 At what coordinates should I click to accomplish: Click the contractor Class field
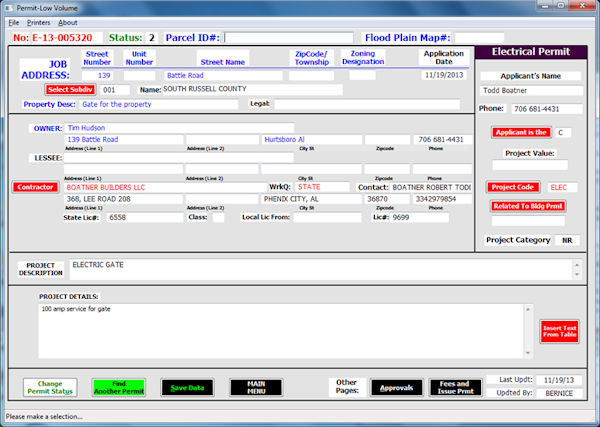[x=218, y=217]
